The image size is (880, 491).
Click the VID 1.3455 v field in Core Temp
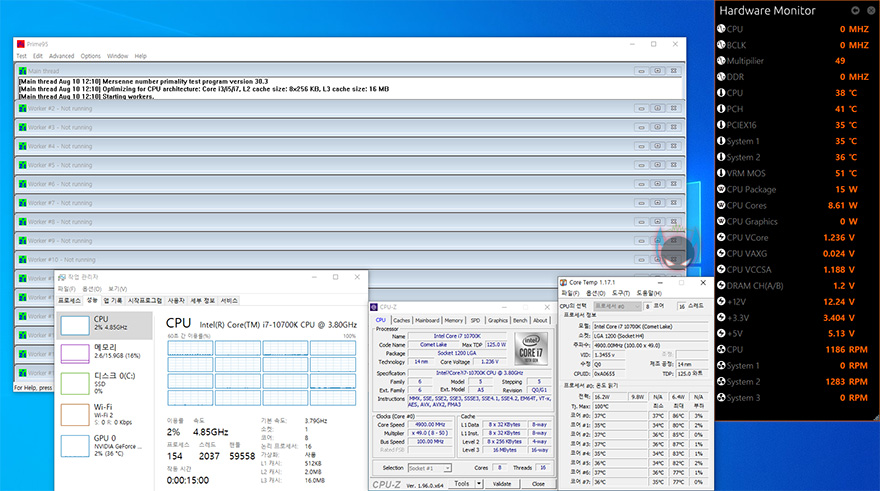pyautogui.click(x=609, y=355)
